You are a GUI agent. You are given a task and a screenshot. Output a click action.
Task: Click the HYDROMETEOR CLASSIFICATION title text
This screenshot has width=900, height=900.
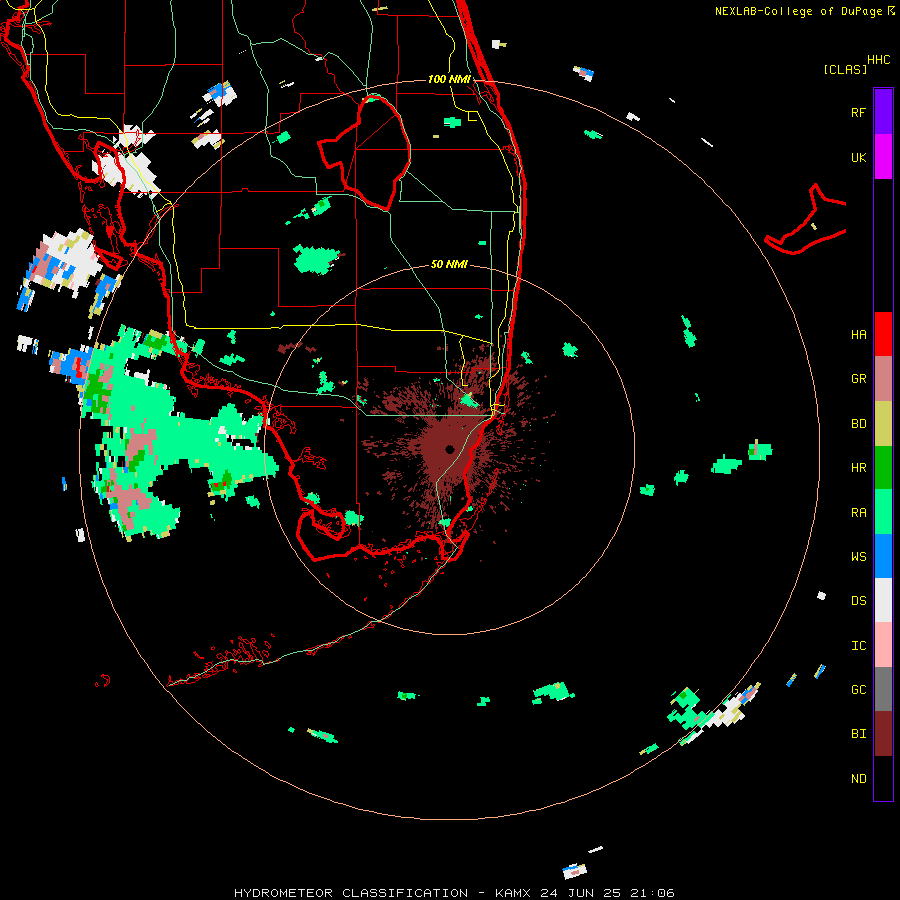(351, 893)
